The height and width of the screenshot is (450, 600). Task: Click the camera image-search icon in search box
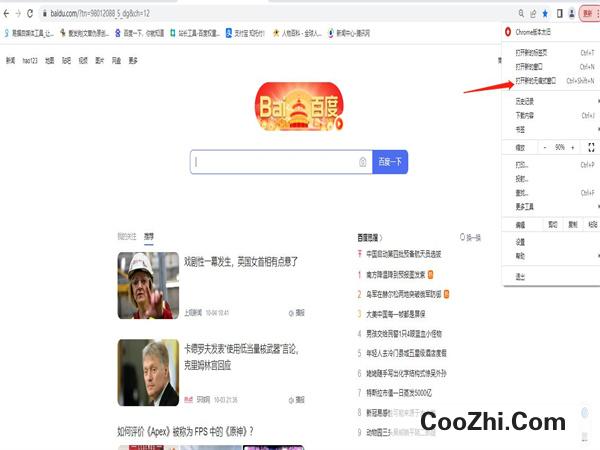(363, 162)
